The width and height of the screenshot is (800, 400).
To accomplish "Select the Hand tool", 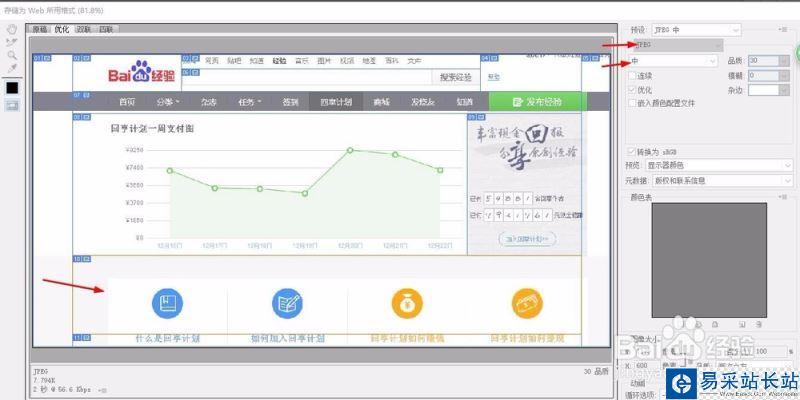I will pyautogui.click(x=12, y=30).
